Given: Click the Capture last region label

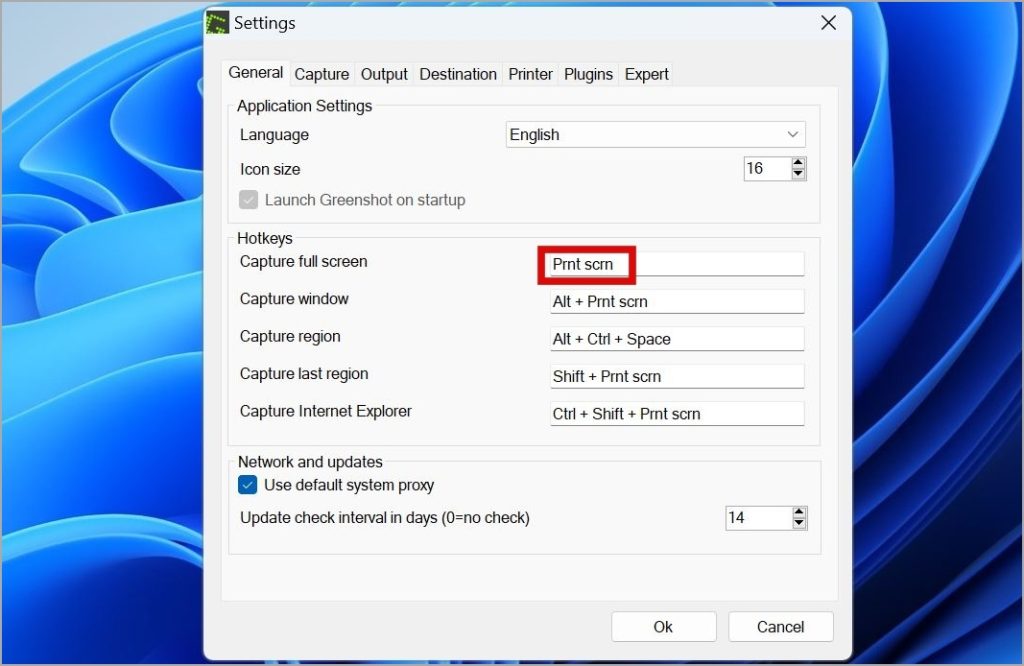Looking at the screenshot, I should point(304,373).
